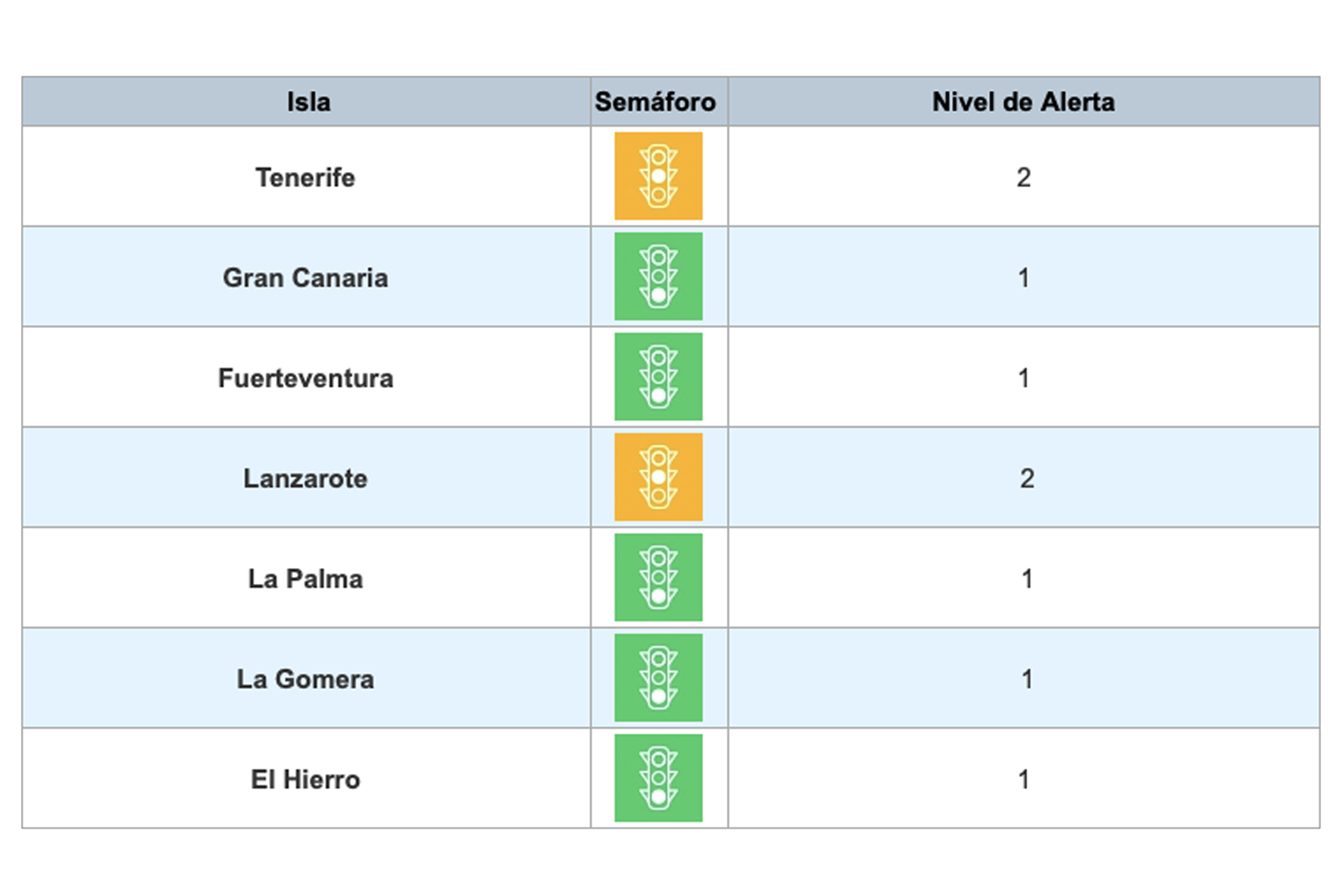
Task: Click El Hierro's green traffic light icon
Action: point(658,778)
